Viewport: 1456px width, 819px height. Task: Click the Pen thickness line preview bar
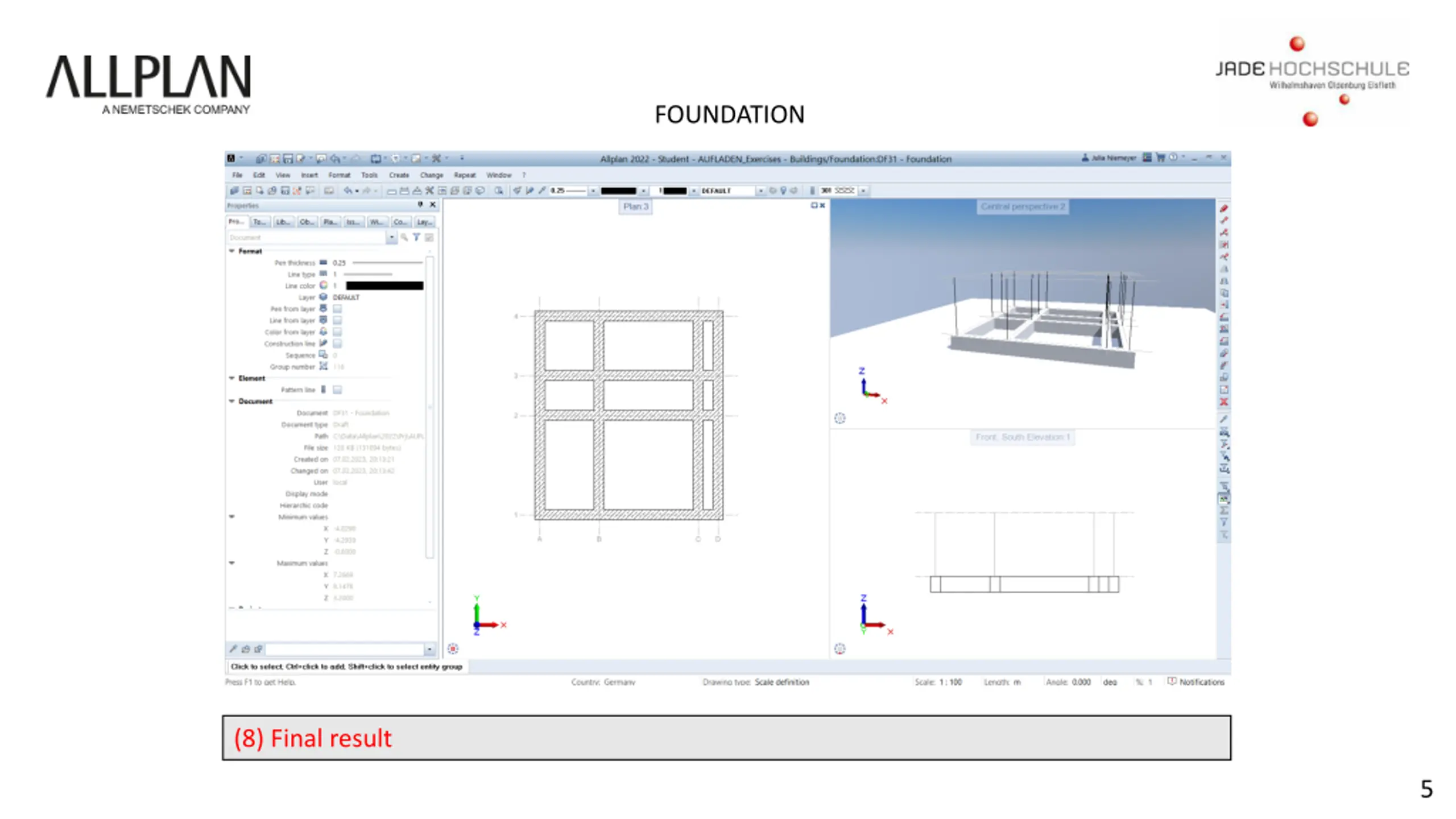pos(387,262)
